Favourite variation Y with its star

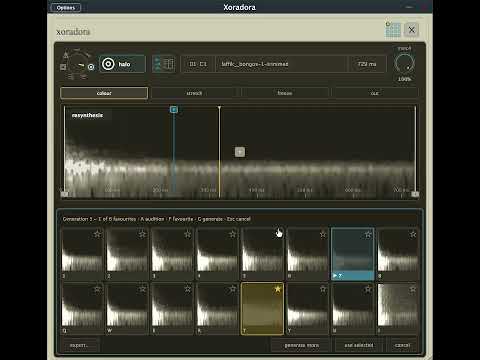pyautogui.click(x=323, y=289)
